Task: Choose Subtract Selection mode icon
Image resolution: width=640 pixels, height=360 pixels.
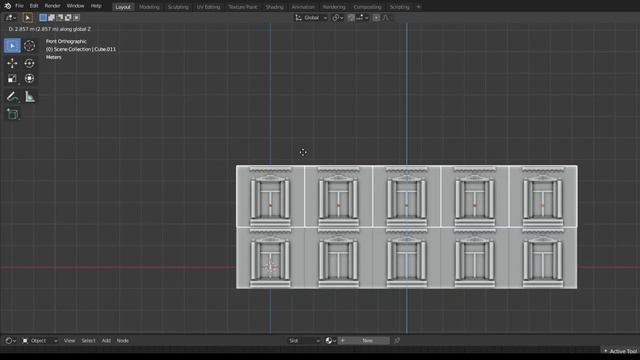Action: [60, 18]
